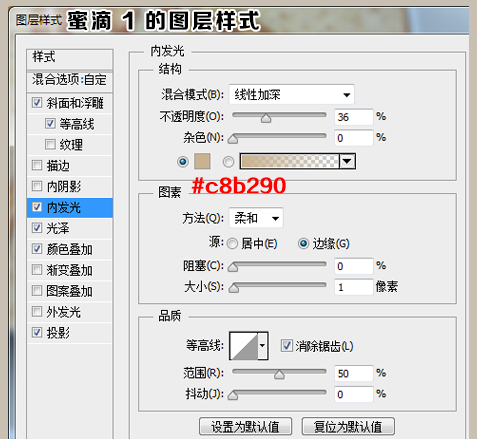477x439 pixels.
Task: Click the 复位为默认值 button
Action: [x=348, y=426]
